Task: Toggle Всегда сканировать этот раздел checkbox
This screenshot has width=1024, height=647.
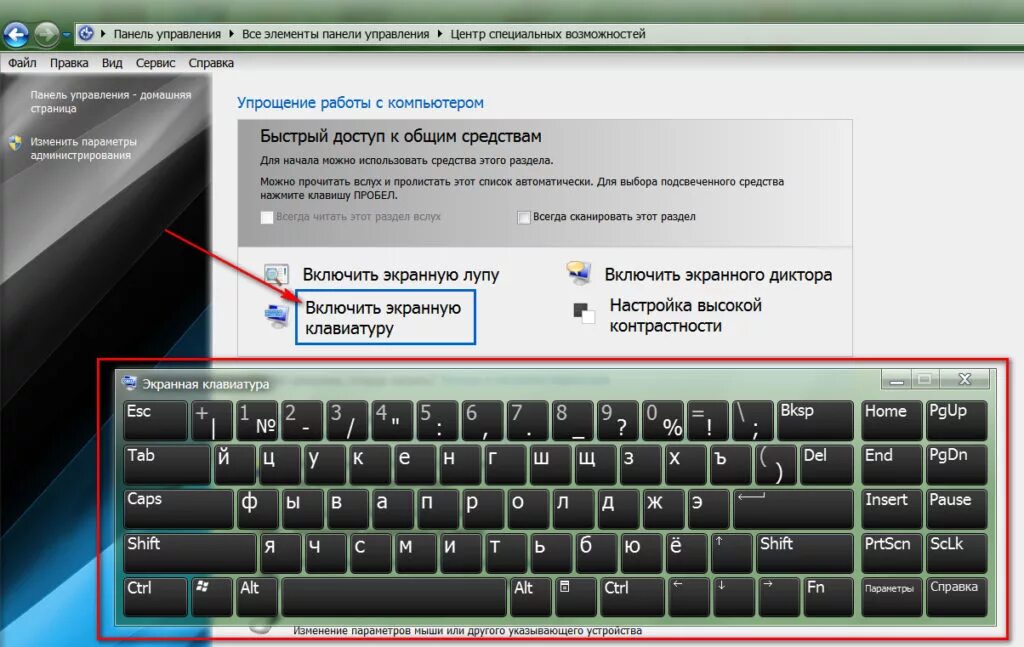Action: click(x=523, y=217)
